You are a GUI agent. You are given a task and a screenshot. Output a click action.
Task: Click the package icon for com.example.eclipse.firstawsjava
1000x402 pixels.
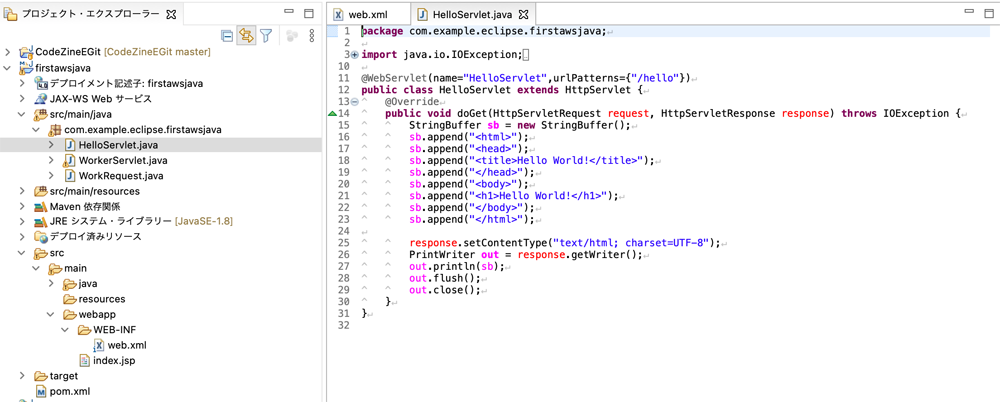(x=55, y=130)
